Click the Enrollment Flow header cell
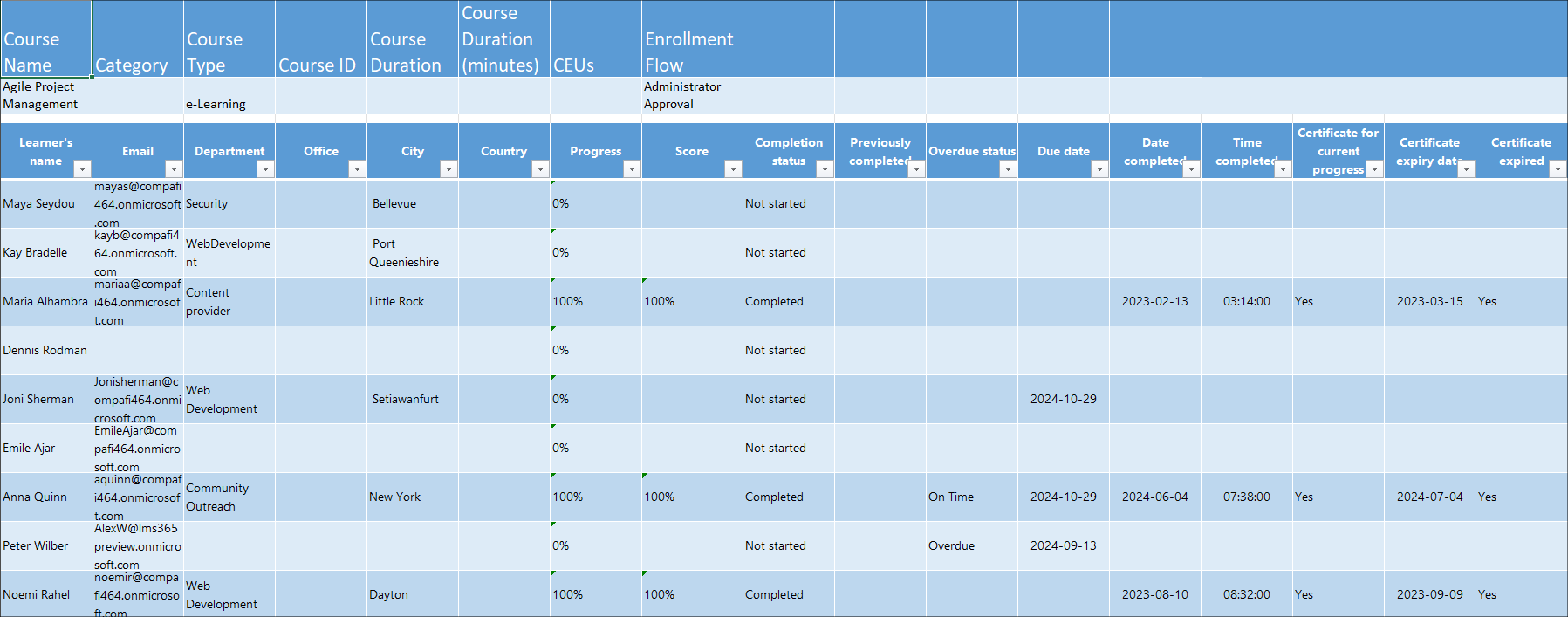1568x617 pixels. pyautogui.click(x=691, y=39)
